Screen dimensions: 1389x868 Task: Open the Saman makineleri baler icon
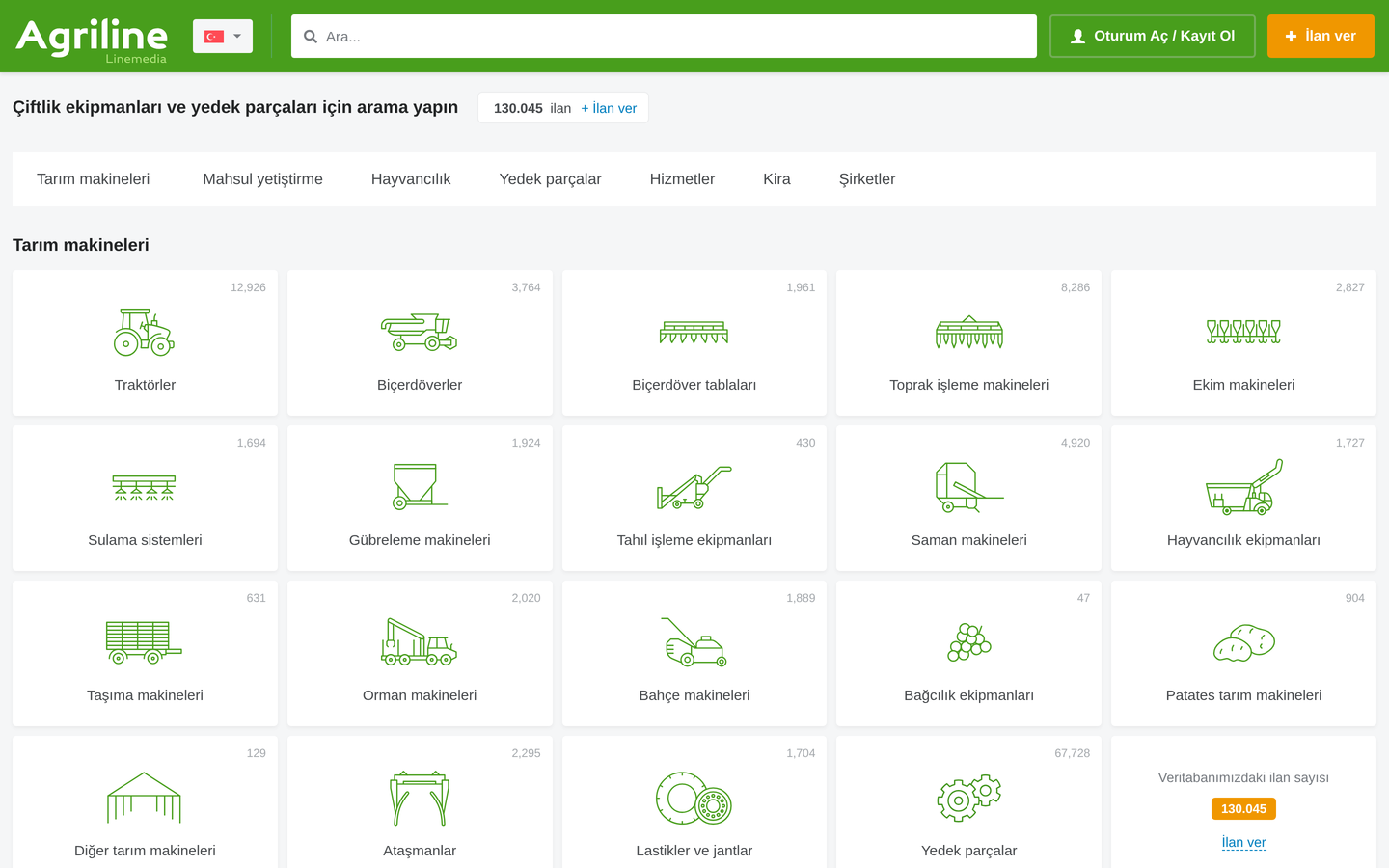point(969,487)
